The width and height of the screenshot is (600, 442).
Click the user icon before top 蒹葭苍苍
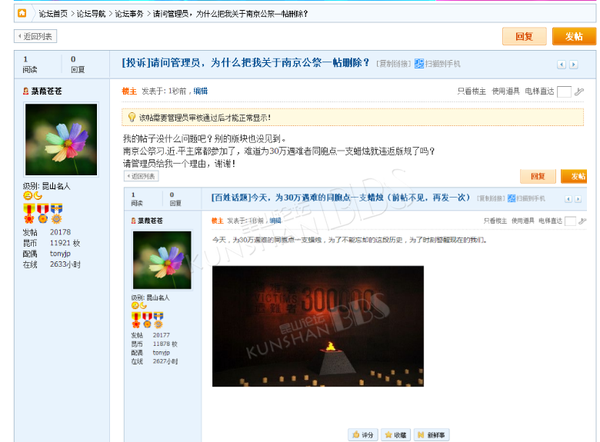click(x=26, y=91)
